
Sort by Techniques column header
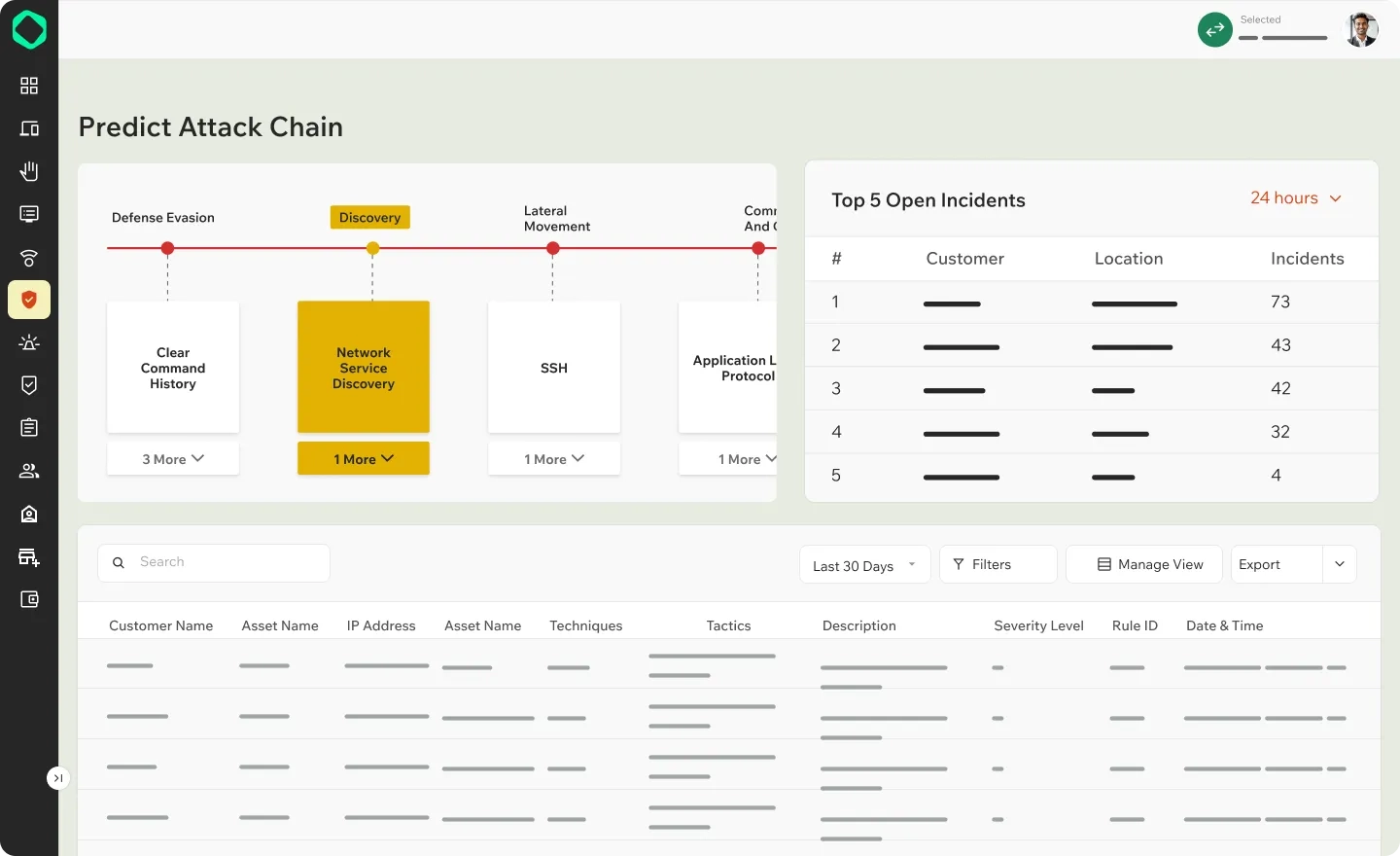tap(586, 626)
